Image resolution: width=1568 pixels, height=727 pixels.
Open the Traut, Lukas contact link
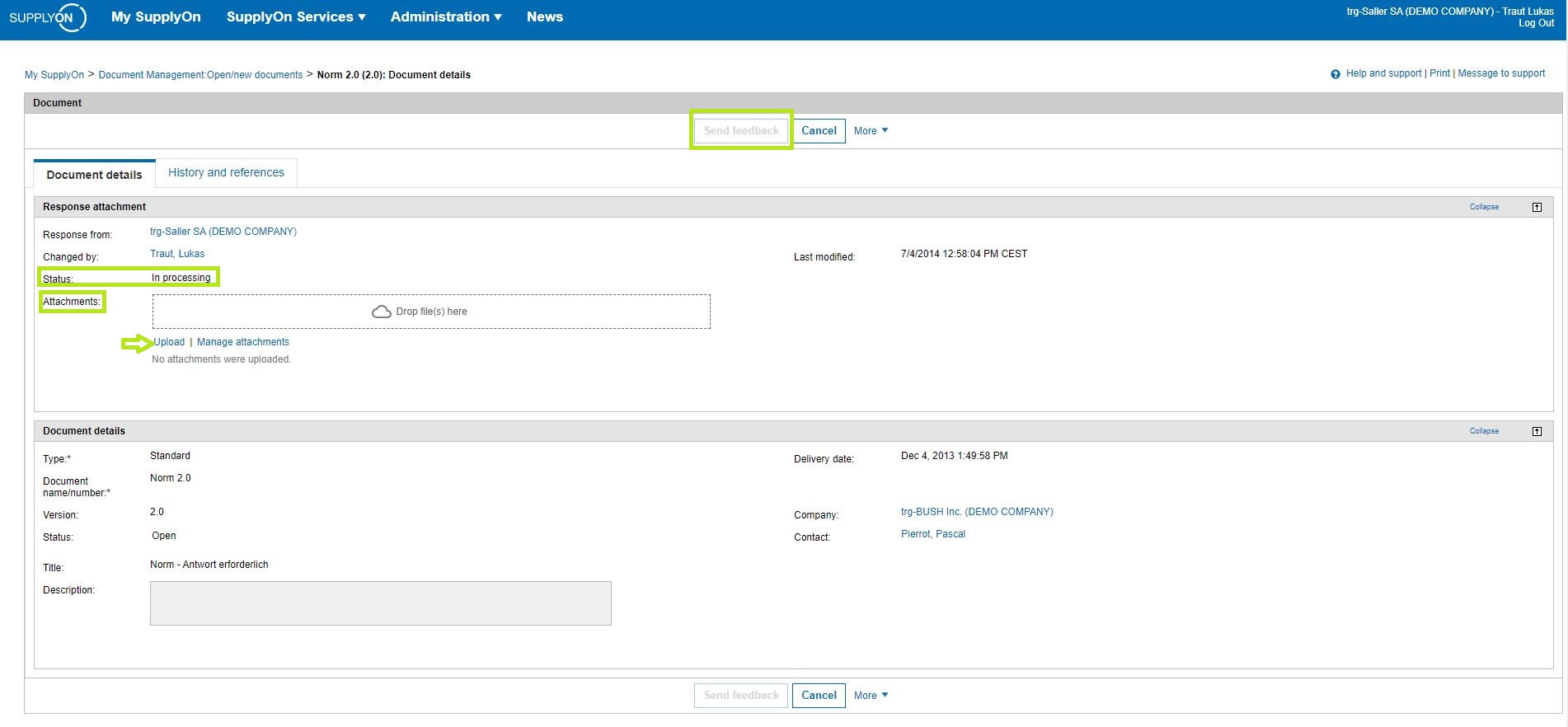tap(177, 254)
